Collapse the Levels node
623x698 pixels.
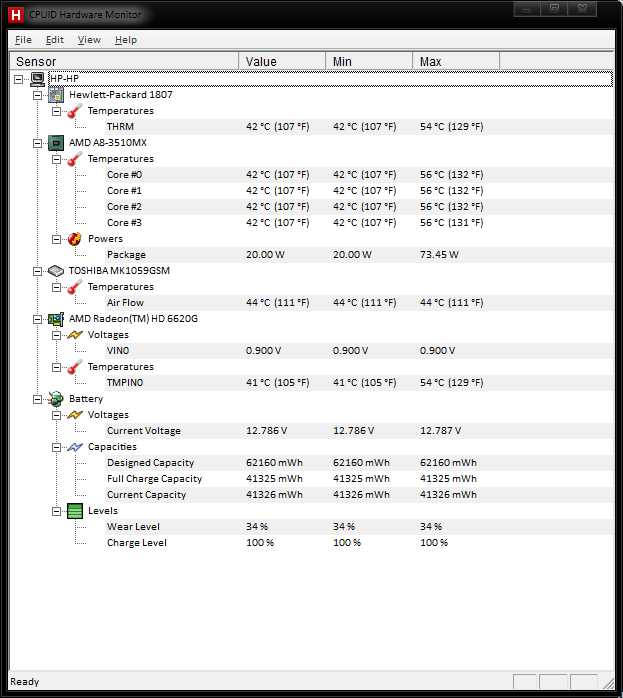click(57, 511)
